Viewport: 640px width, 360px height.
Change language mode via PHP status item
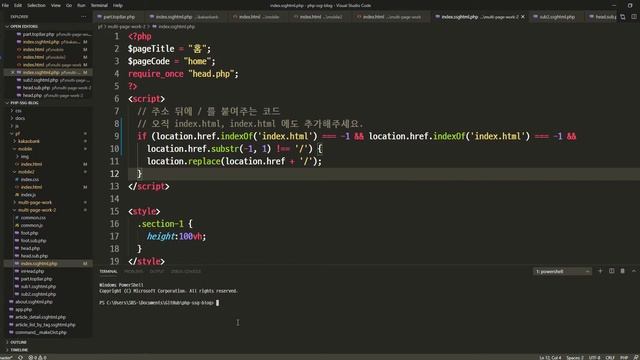click(x=624, y=357)
